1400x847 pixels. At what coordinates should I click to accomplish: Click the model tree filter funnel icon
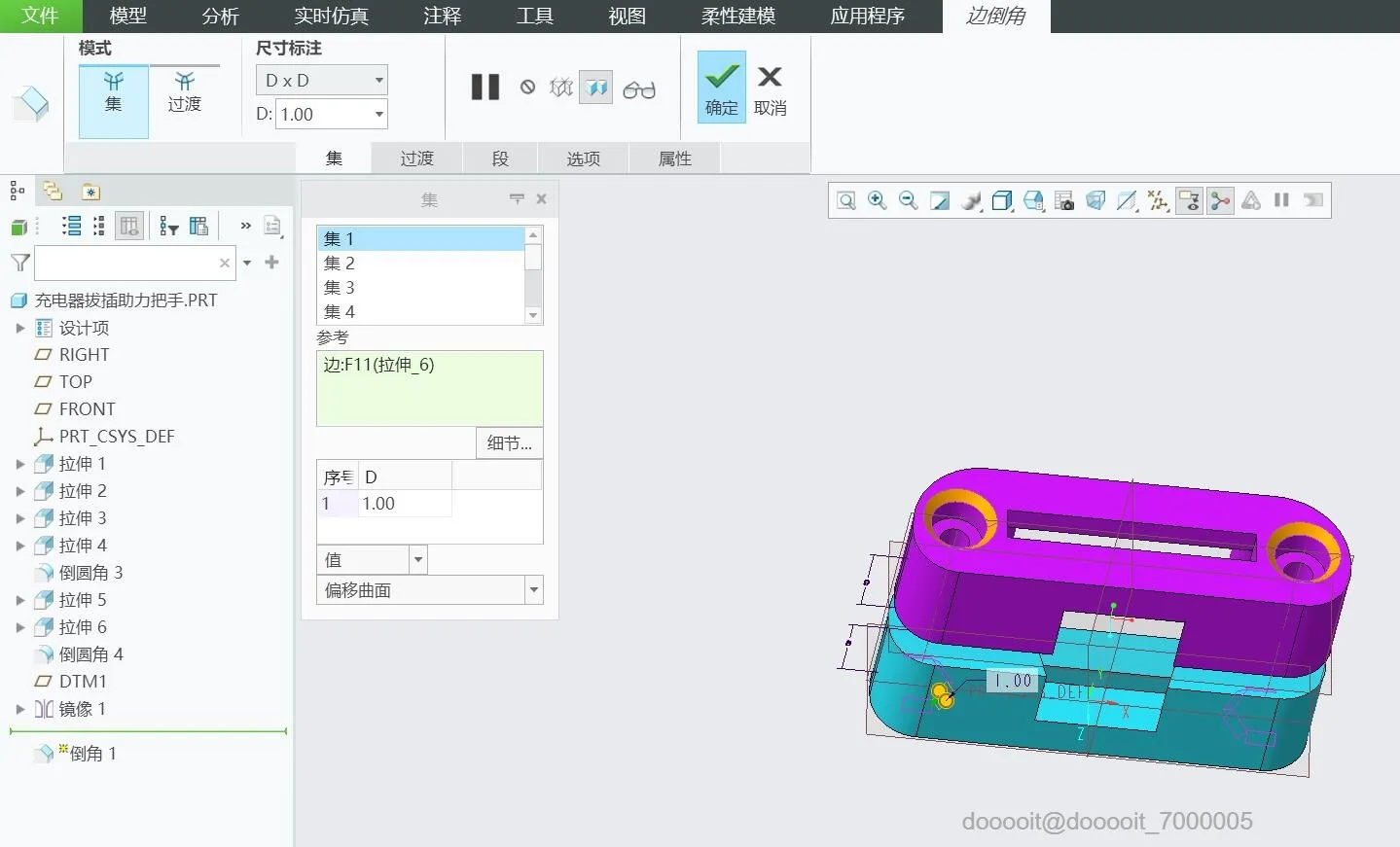tap(19, 263)
